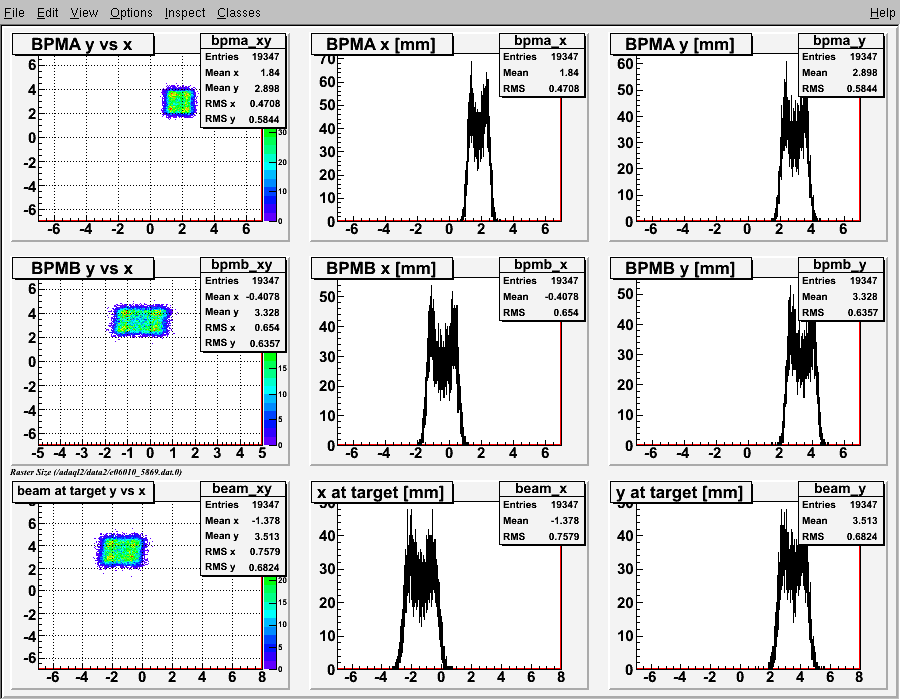Click 'Entries 19347' in bpma_xy stats
The image size is (900, 700).
coord(242,57)
